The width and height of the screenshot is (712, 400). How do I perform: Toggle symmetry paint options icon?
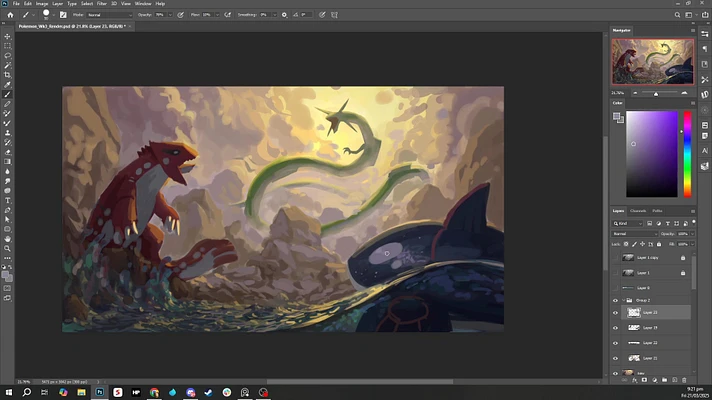click(335, 15)
